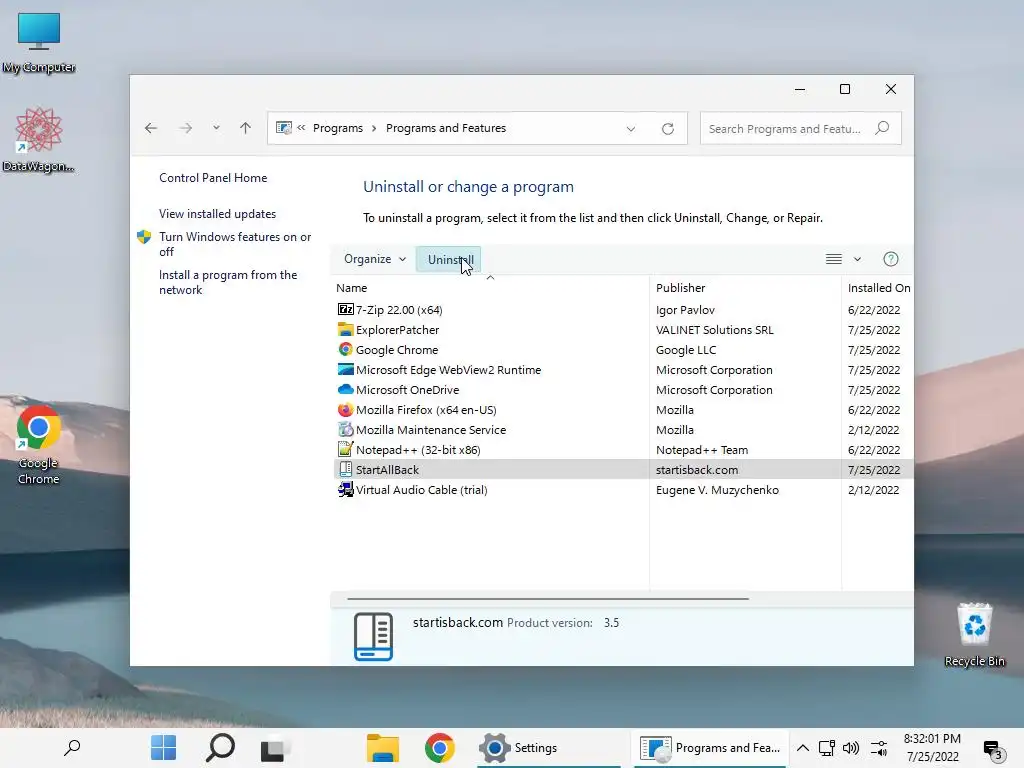Click the Control Panel icon in the address bar
Viewport: 1024px width, 768px height.
click(x=283, y=128)
